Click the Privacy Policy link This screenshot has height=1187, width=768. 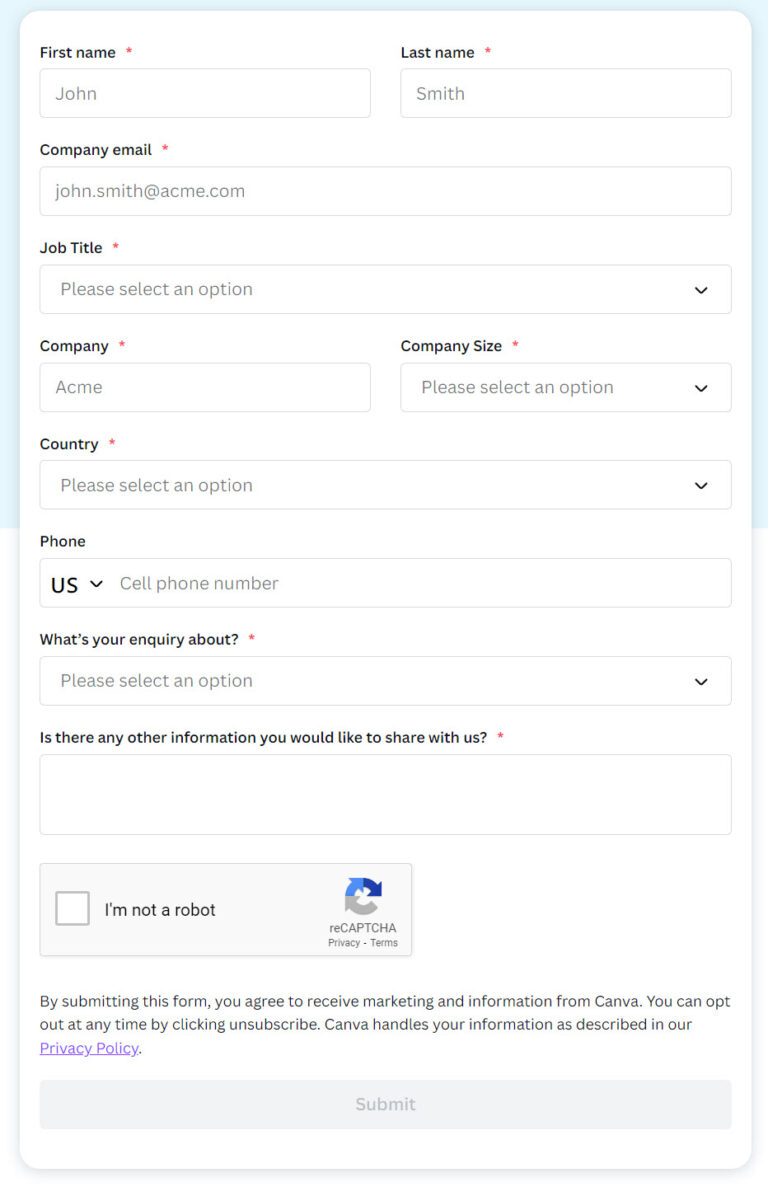(x=88, y=1048)
